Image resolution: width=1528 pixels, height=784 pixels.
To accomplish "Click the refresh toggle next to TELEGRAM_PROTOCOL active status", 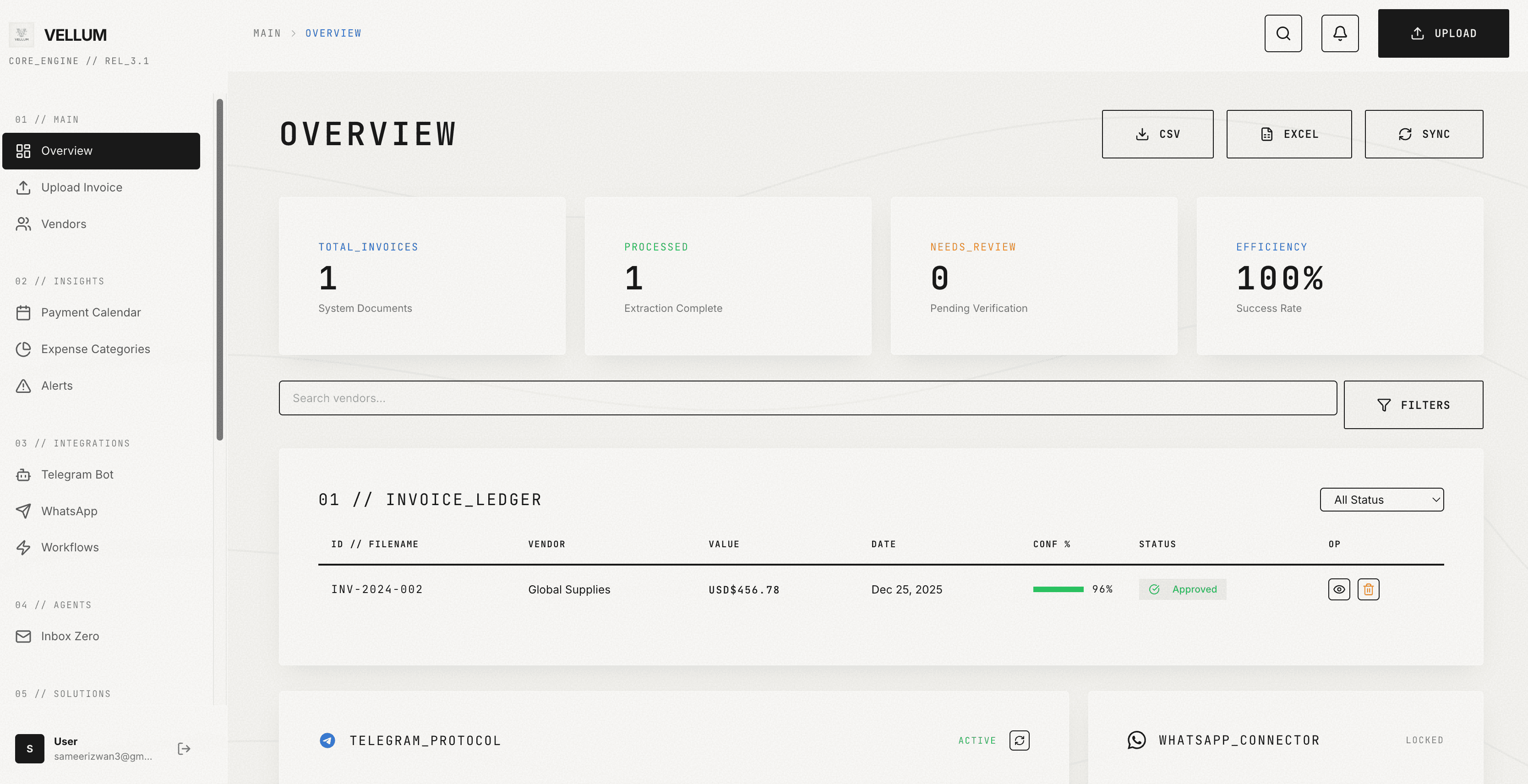I will [x=1020, y=740].
